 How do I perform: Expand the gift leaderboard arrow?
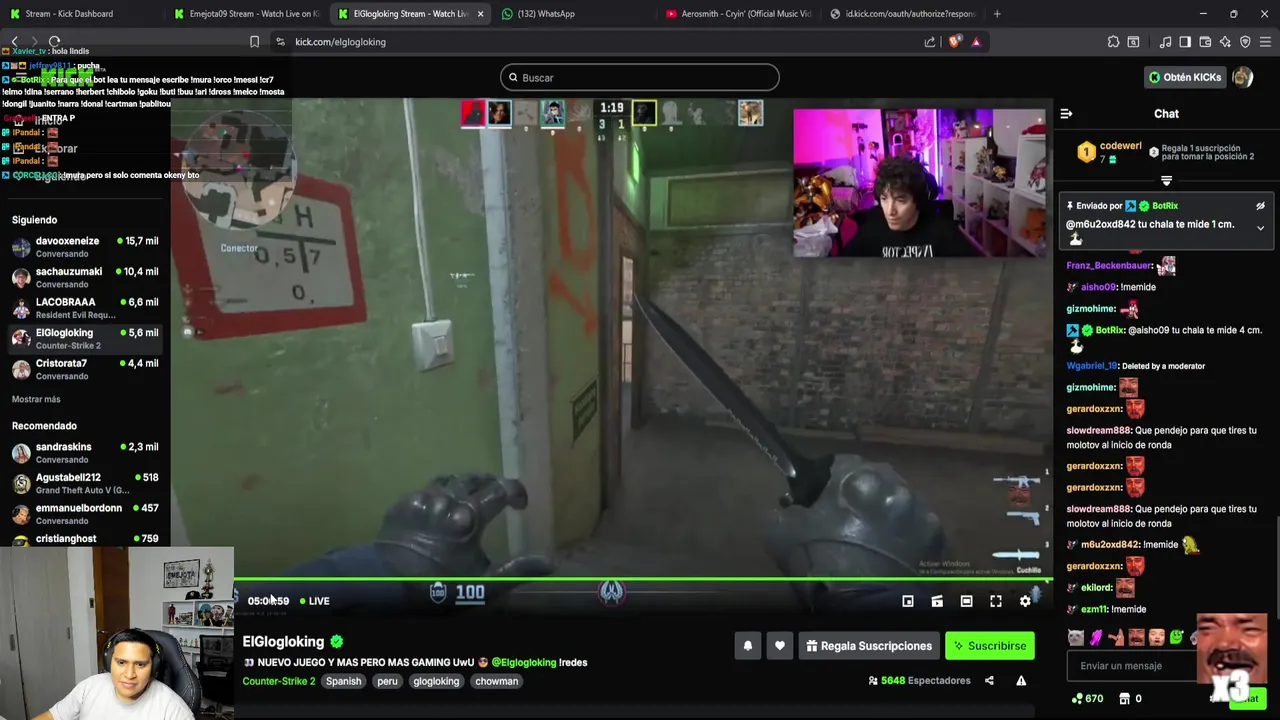pyautogui.click(x=1166, y=181)
